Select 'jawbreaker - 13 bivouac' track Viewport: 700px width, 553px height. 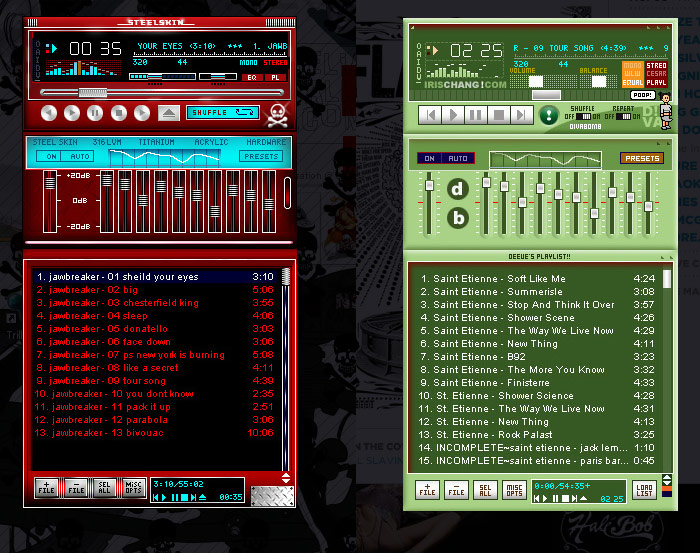coord(155,432)
